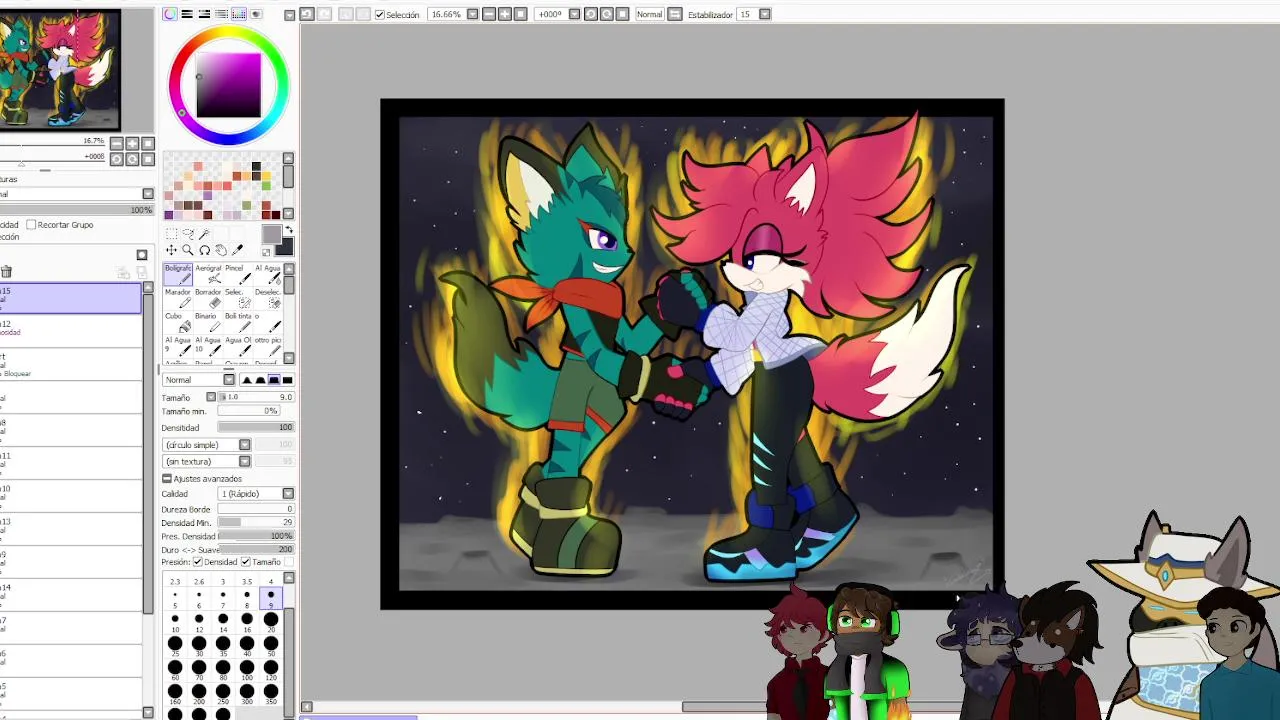Open the zoom percentage dropdown

pos(473,14)
